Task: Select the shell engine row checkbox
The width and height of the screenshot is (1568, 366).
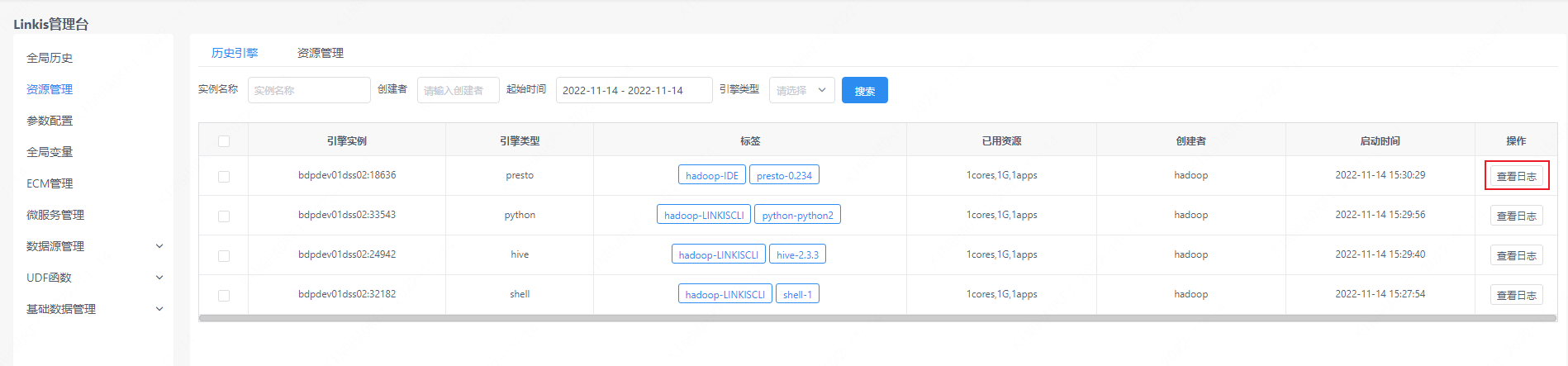Action: click(x=224, y=296)
